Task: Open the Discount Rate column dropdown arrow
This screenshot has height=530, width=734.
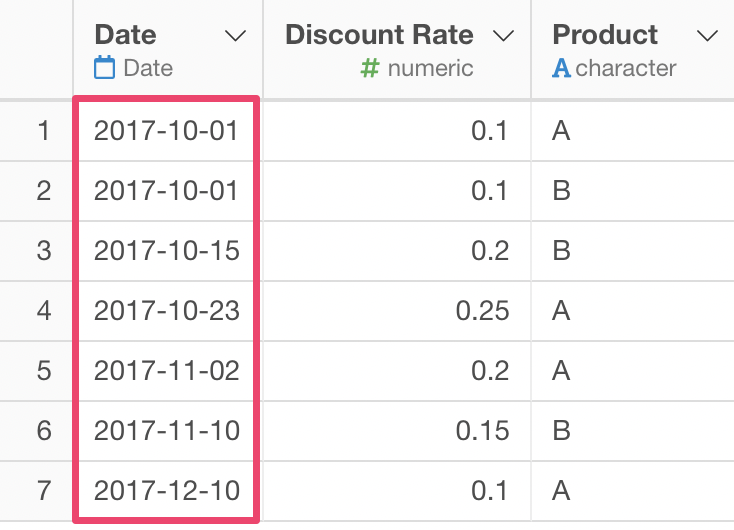Action: [x=504, y=36]
